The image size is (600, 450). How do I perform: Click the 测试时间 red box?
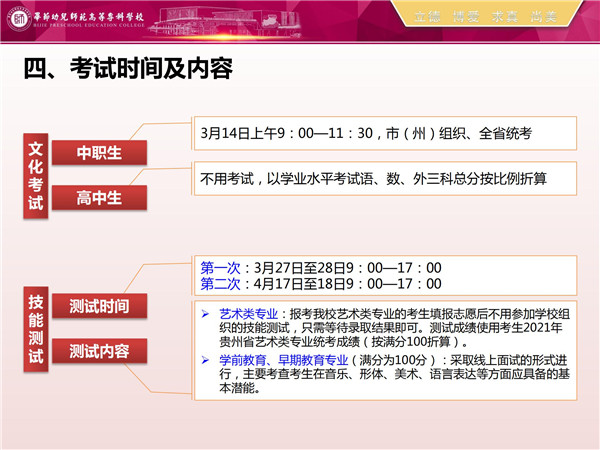(x=99, y=306)
